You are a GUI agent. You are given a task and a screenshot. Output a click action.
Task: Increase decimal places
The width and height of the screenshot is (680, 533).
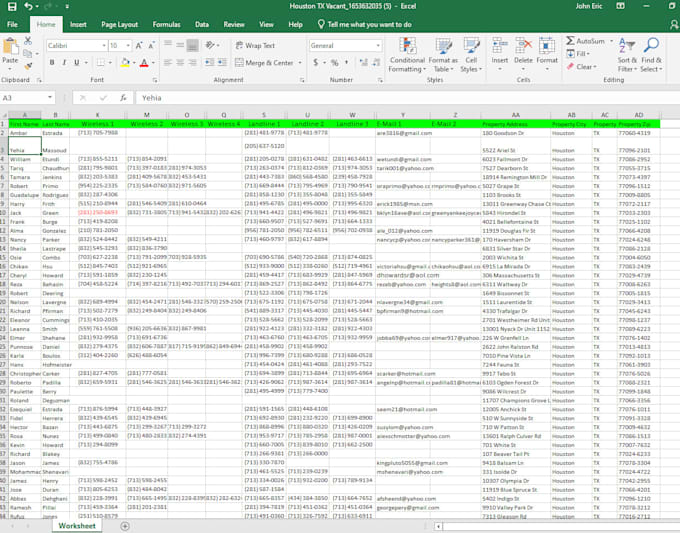[x=364, y=62]
